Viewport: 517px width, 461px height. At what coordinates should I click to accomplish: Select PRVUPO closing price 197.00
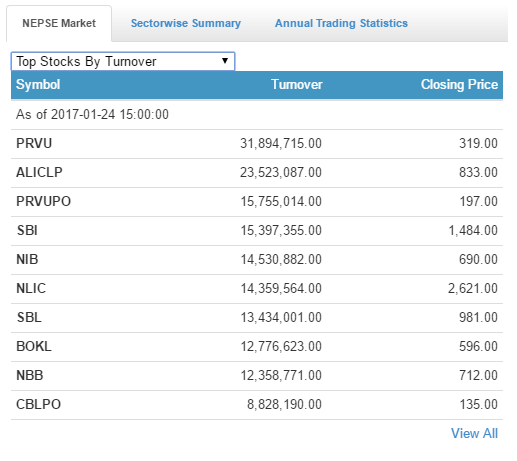tap(479, 201)
